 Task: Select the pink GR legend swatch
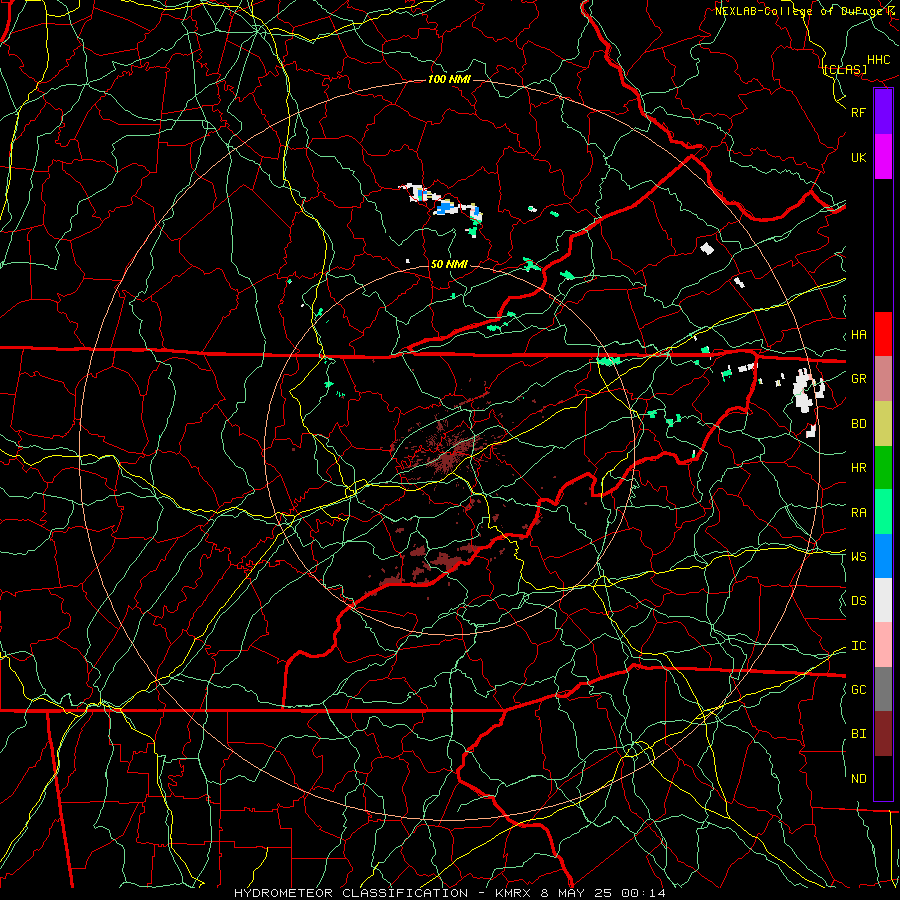[x=883, y=378]
